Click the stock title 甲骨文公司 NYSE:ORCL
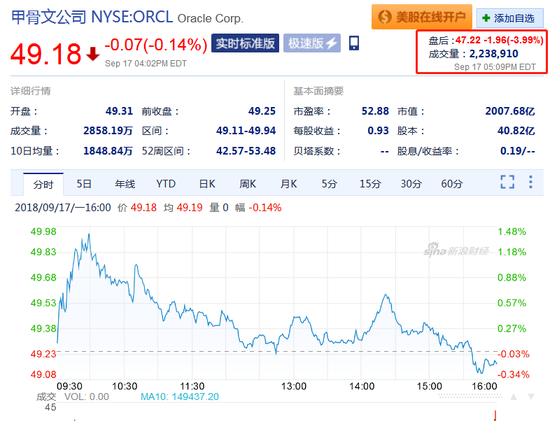The width and height of the screenshot is (550, 421). tap(92, 17)
